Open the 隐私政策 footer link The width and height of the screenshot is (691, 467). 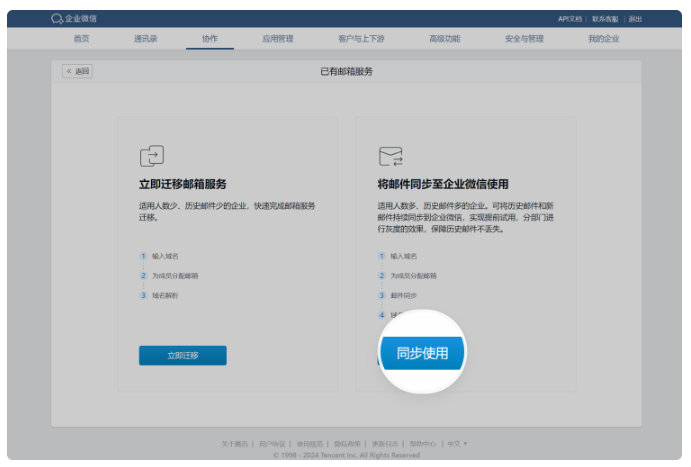click(x=347, y=443)
